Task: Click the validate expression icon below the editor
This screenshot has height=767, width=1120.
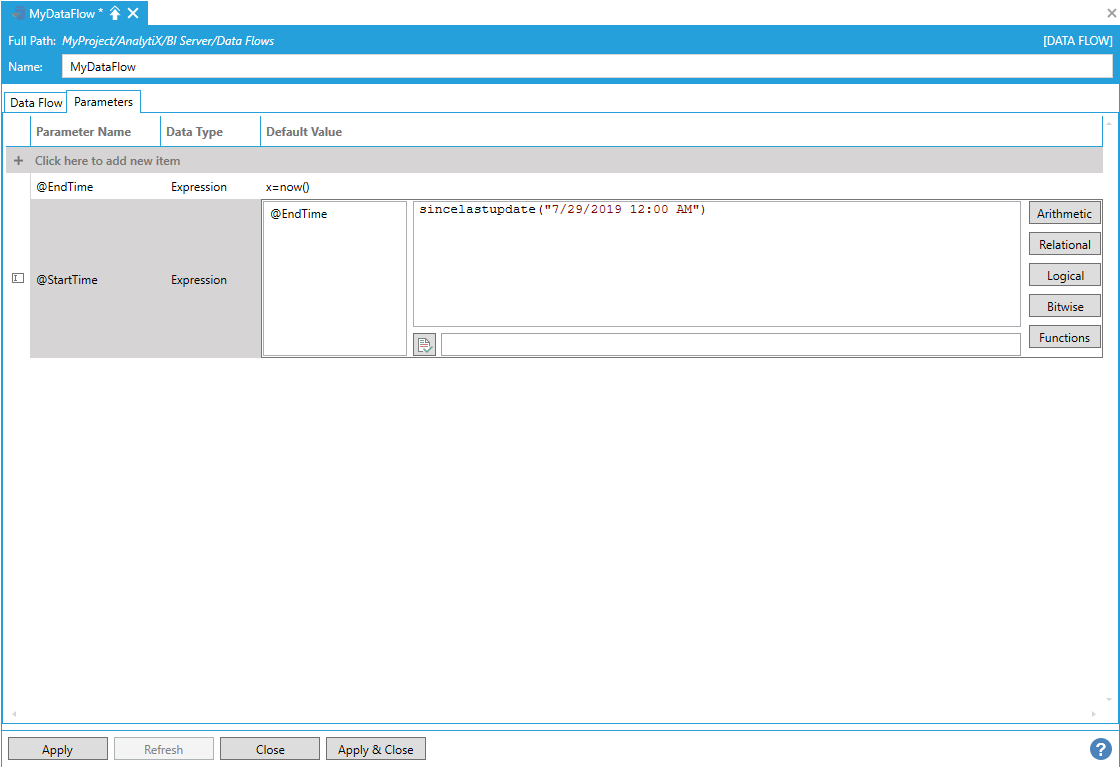Action: click(x=424, y=345)
